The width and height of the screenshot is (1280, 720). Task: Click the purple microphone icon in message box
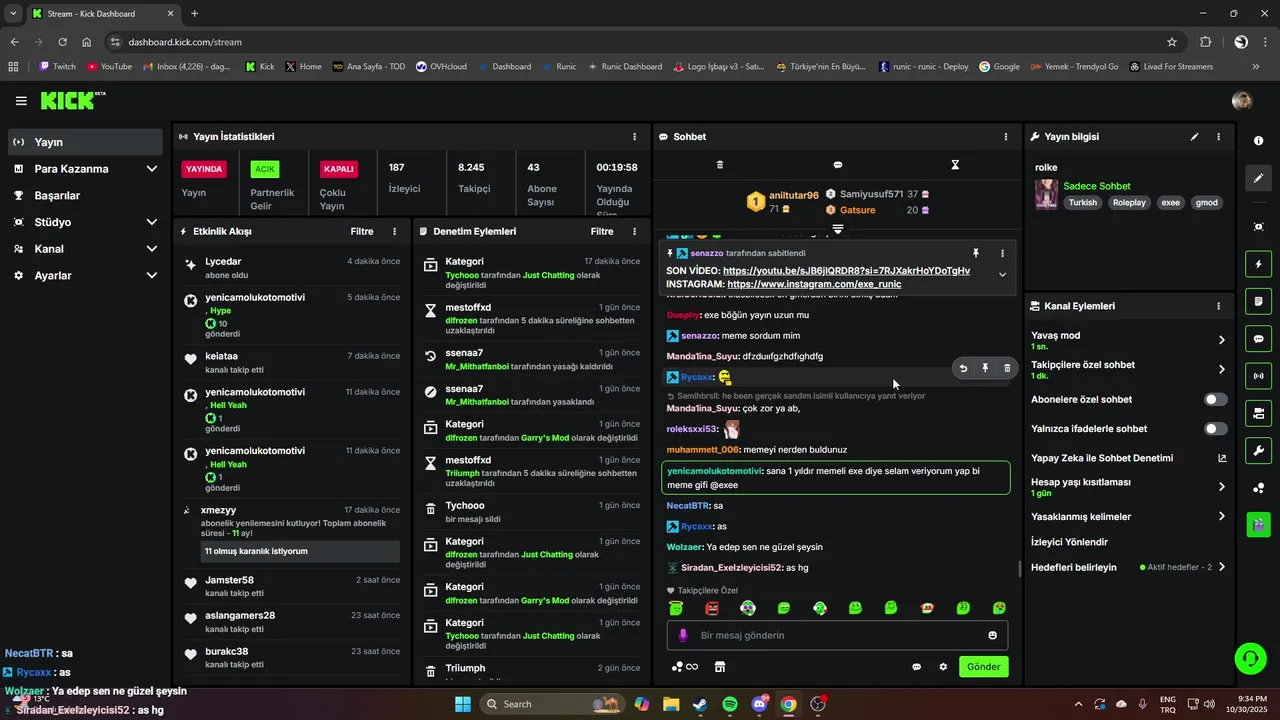point(684,635)
